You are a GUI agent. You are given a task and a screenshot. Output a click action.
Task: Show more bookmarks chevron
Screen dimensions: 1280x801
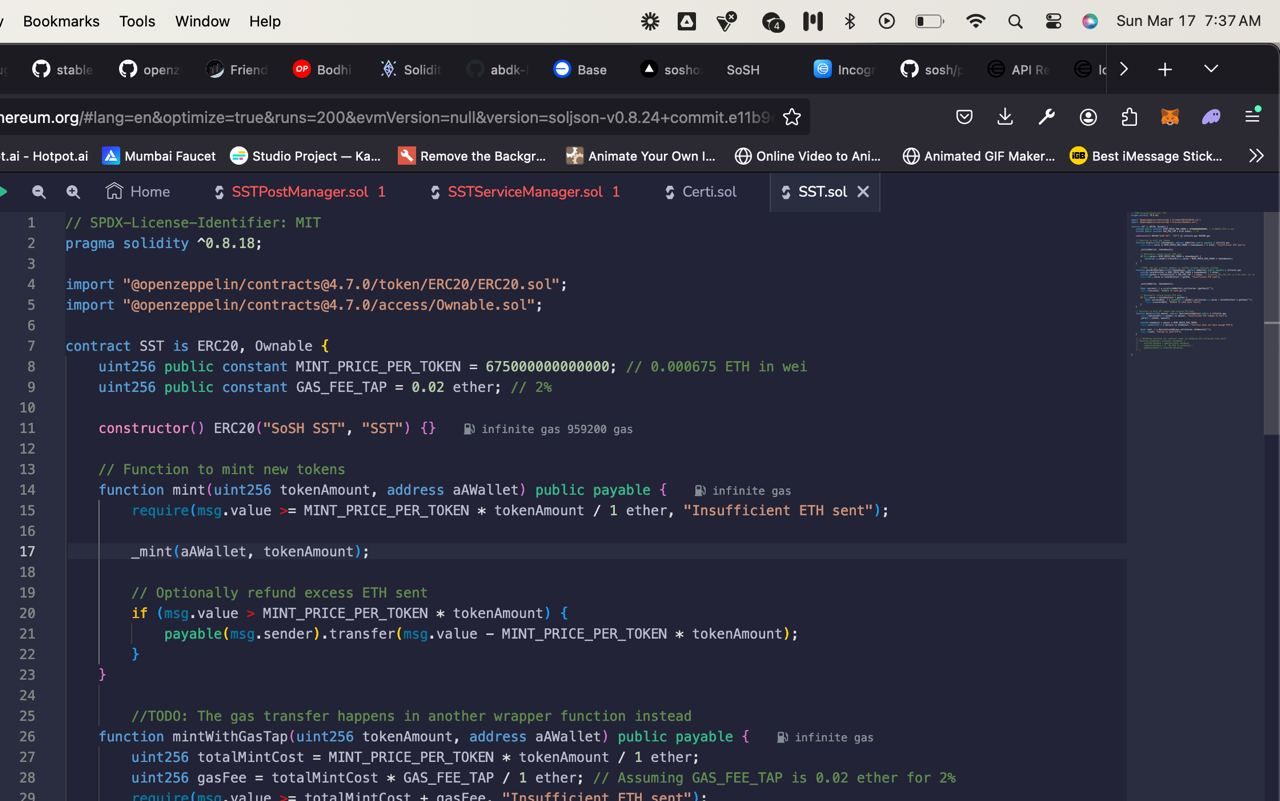(1256, 156)
